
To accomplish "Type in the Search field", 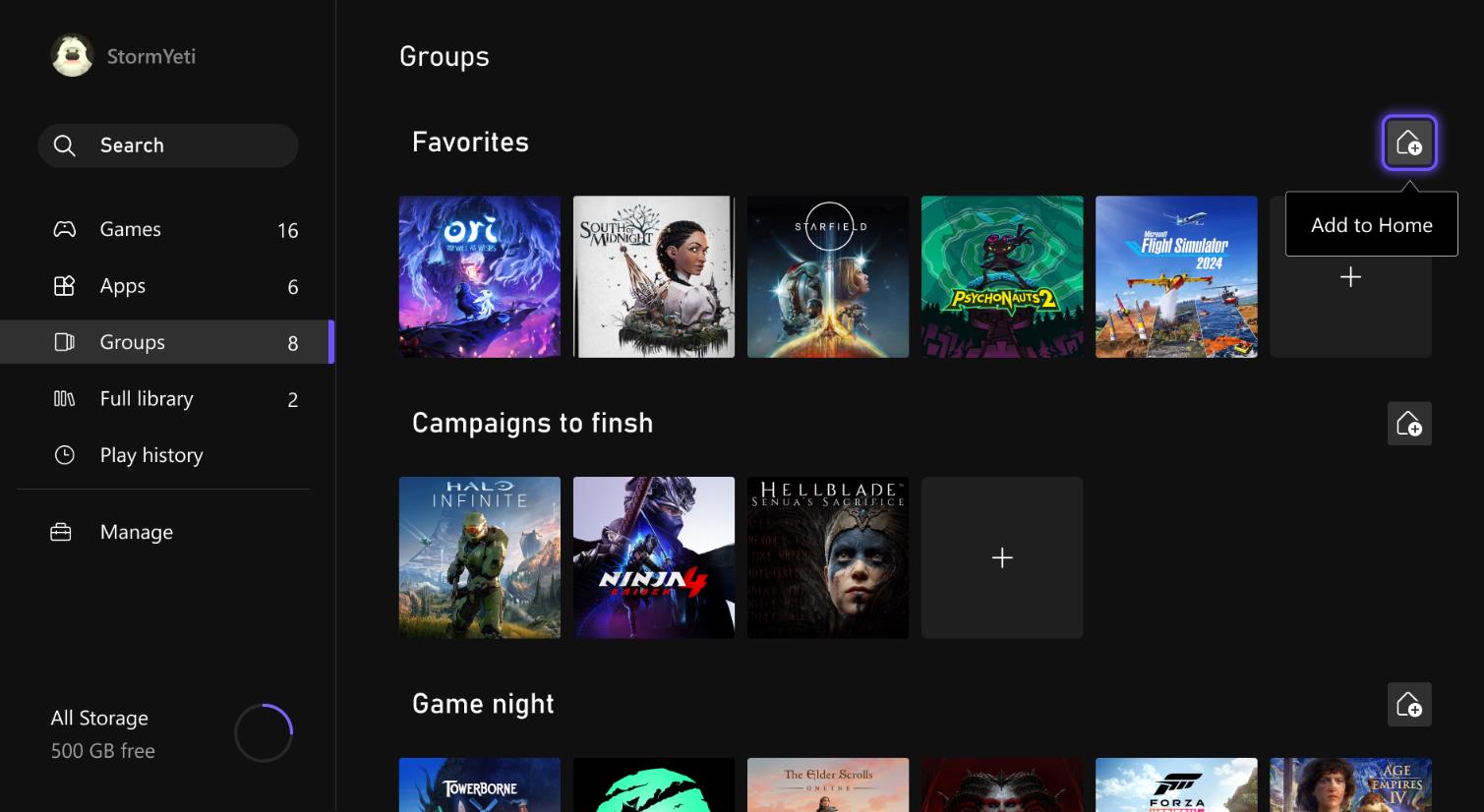I will [x=187, y=145].
